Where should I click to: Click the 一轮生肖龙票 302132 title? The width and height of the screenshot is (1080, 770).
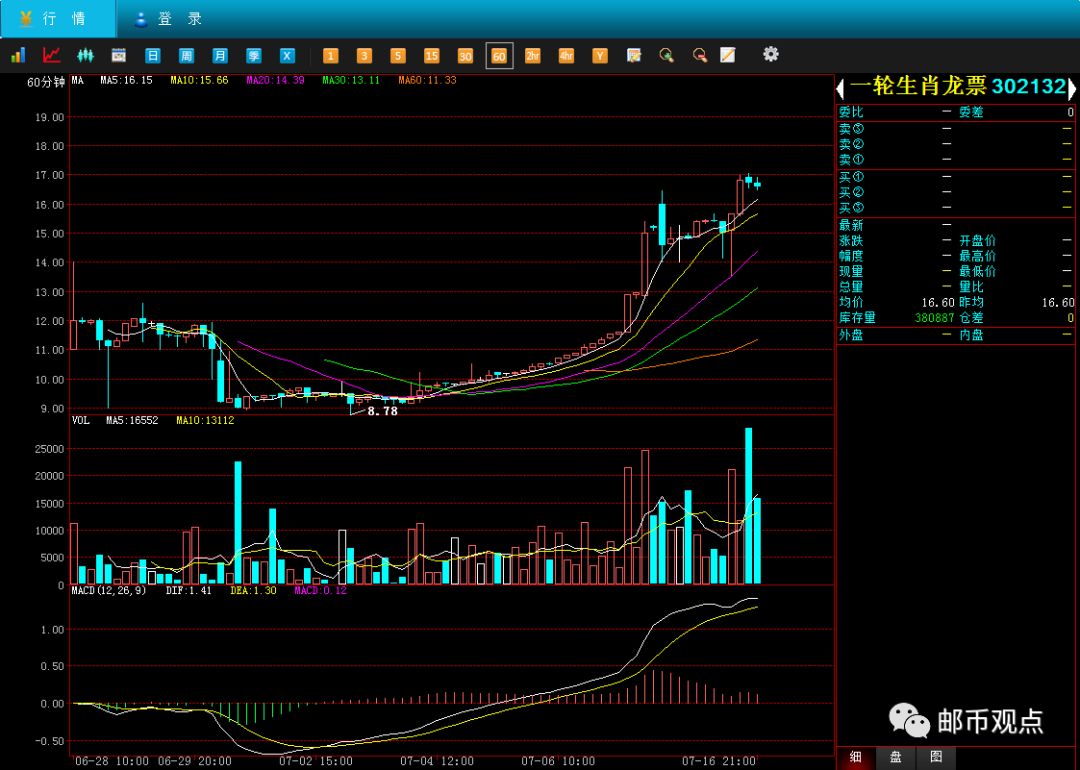[x=958, y=87]
